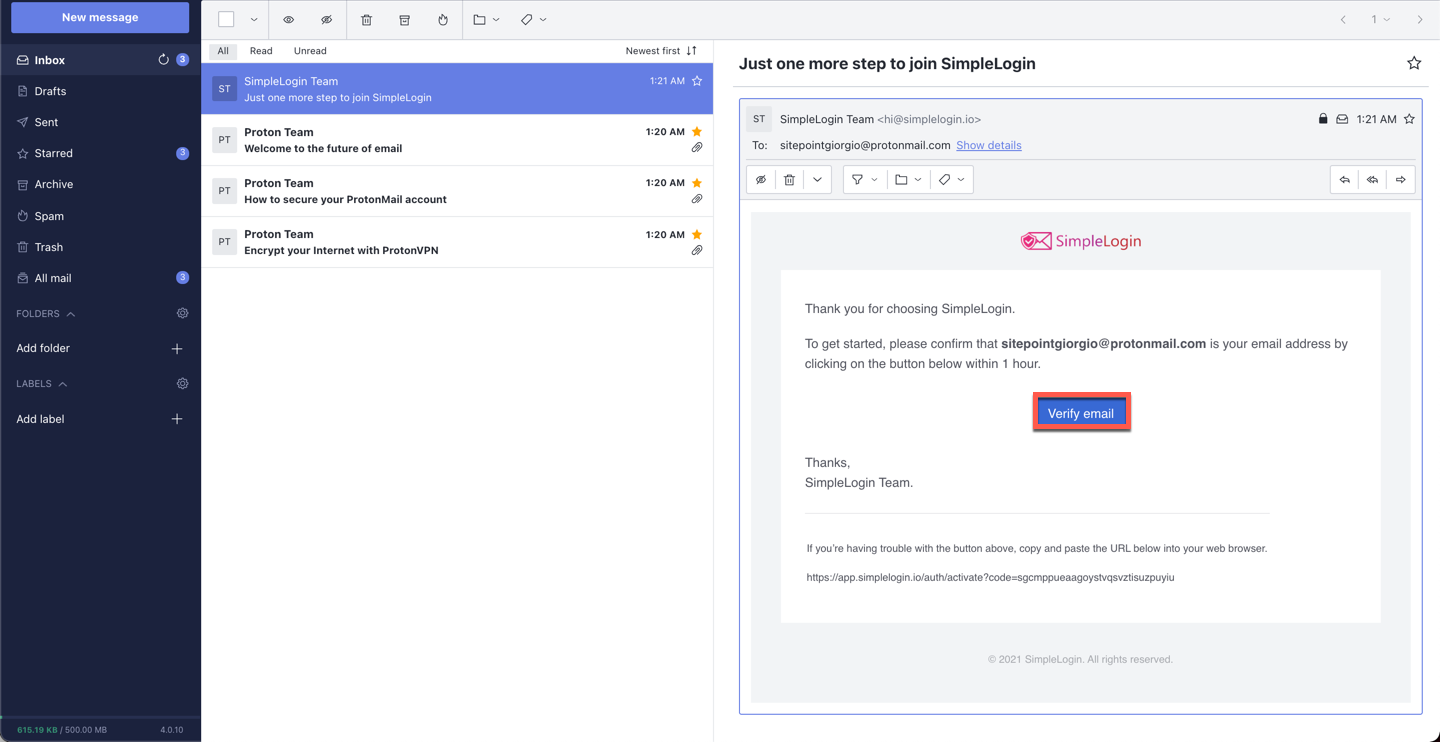The width and height of the screenshot is (1440, 742).
Task: Click the Verify email button
Action: click(x=1081, y=413)
